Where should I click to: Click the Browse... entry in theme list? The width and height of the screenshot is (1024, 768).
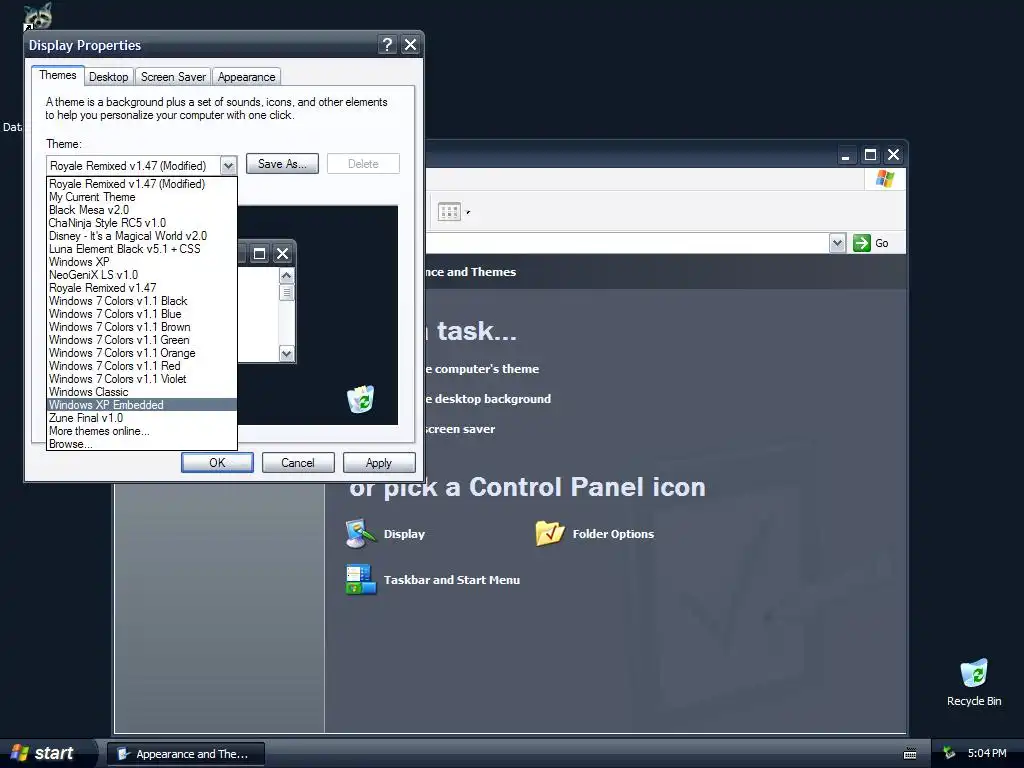coord(142,444)
